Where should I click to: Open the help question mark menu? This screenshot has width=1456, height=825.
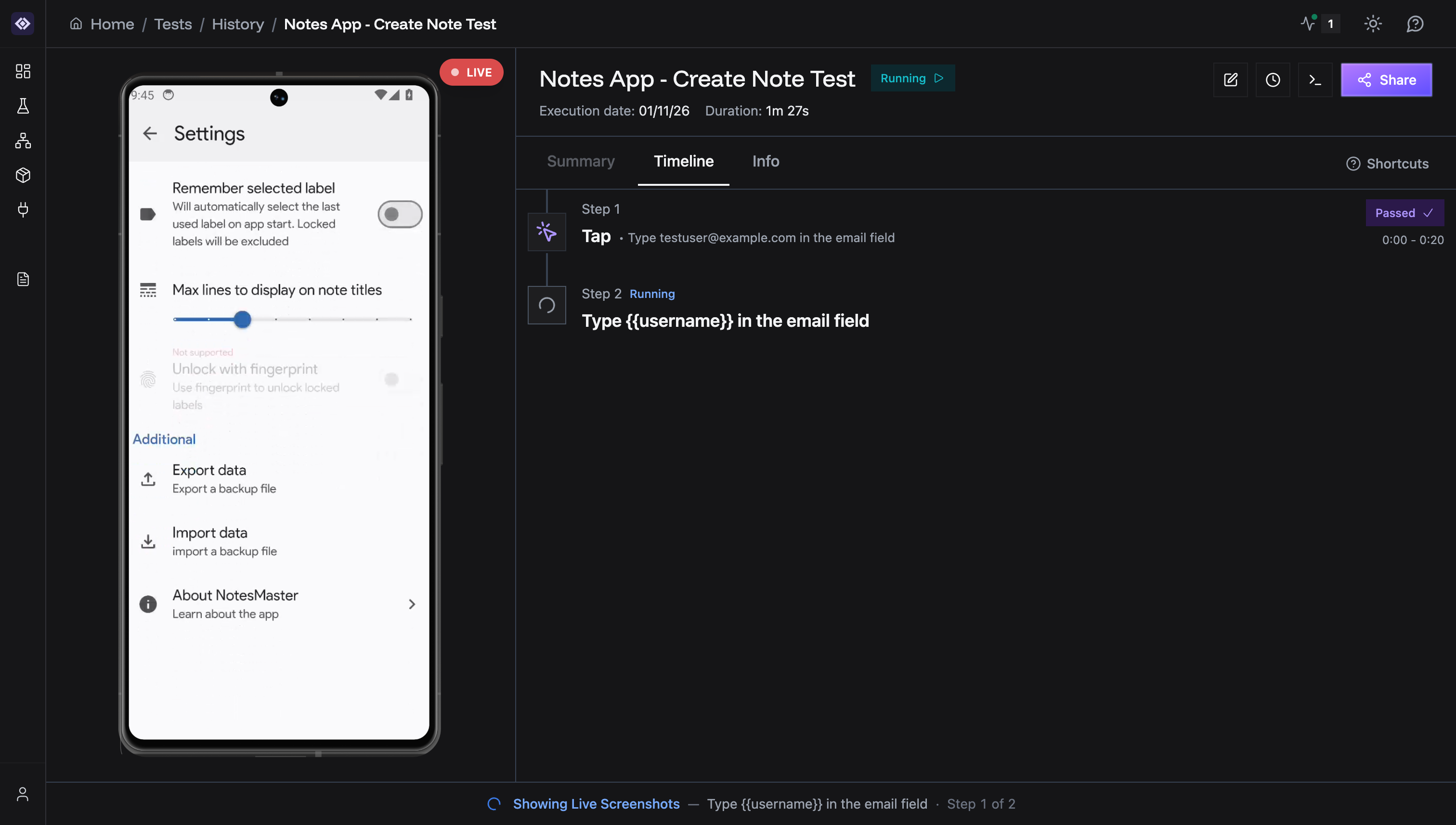[x=1415, y=24]
